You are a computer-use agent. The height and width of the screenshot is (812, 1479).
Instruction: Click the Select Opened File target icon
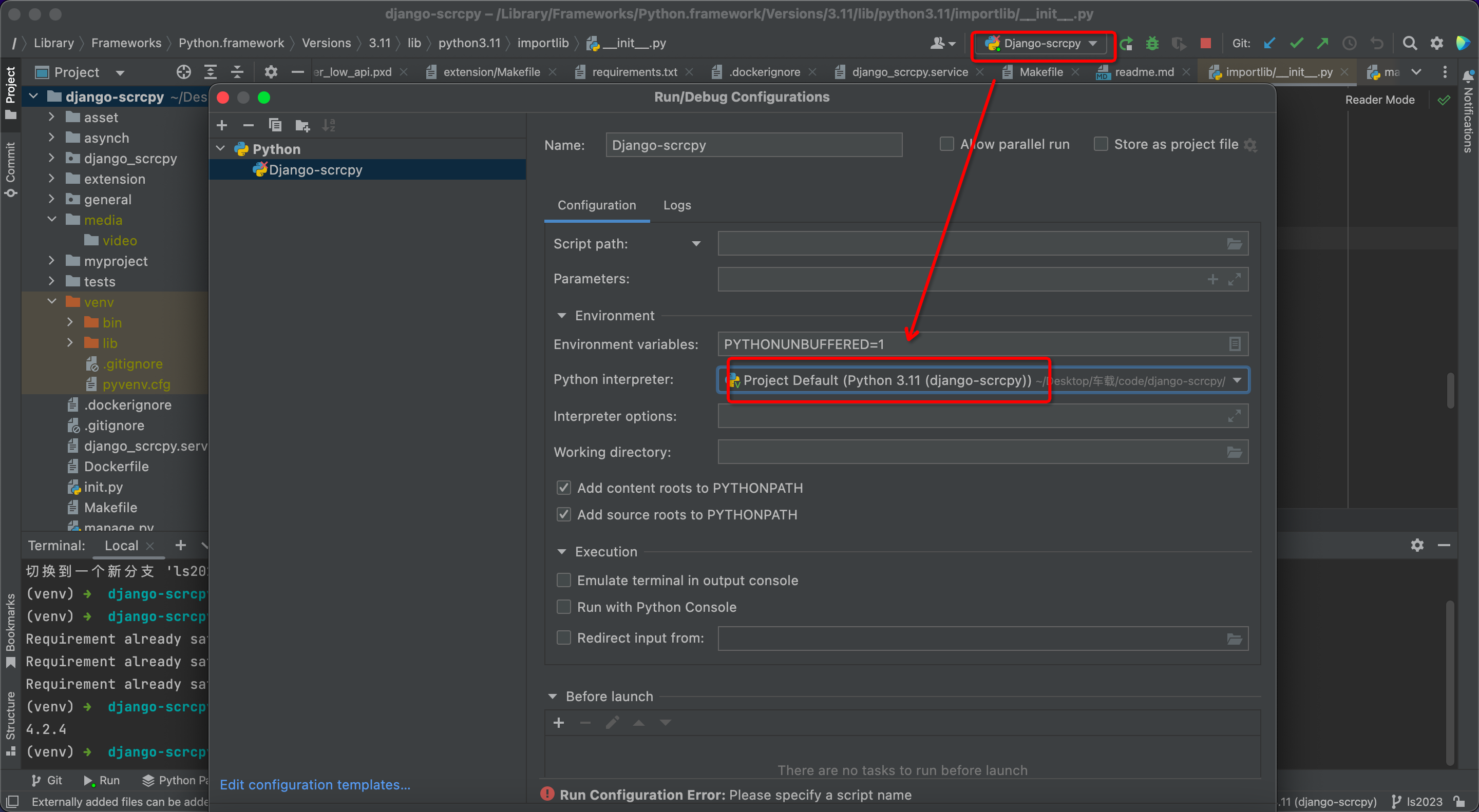coord(184,72)
